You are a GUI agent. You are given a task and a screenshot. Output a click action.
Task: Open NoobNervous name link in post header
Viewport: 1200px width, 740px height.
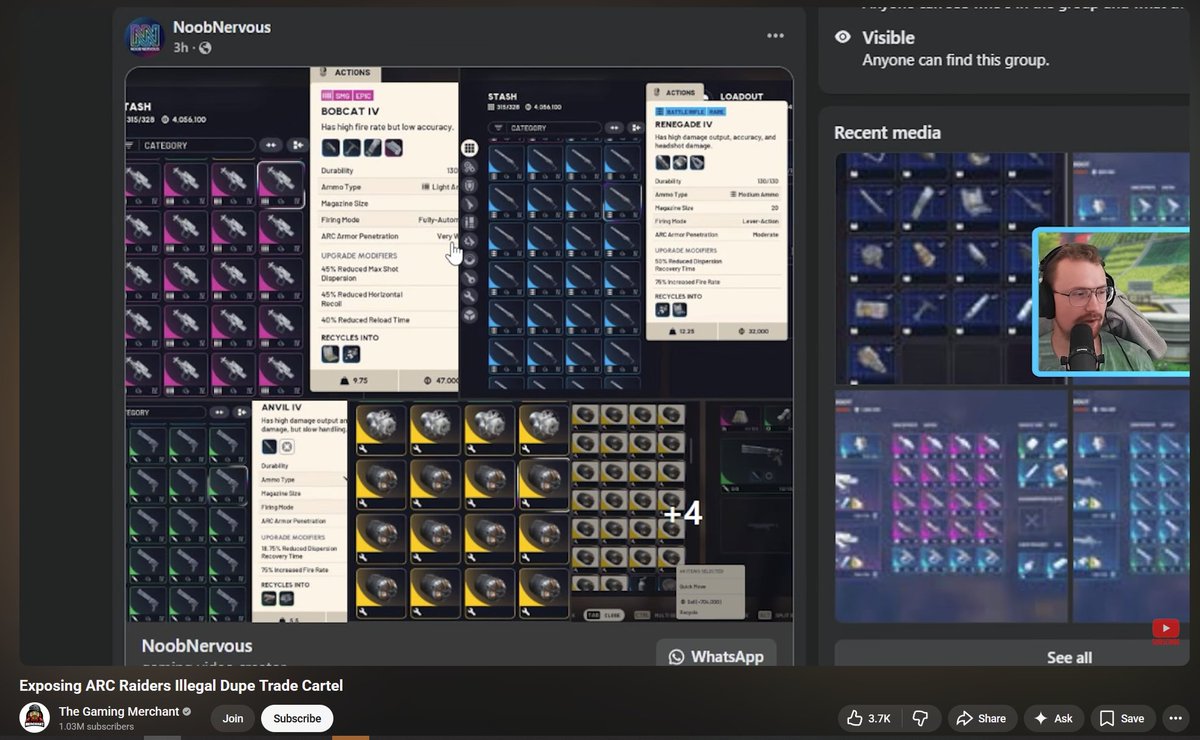pos(221,27)
